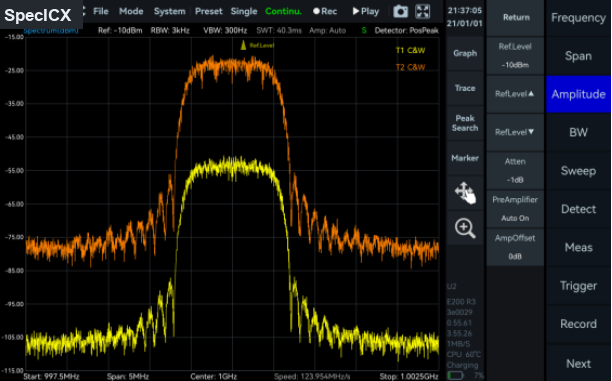Click the 21:37:05 clock display
612x381 pixels.
pyautogui.click(x=464, y=11)
